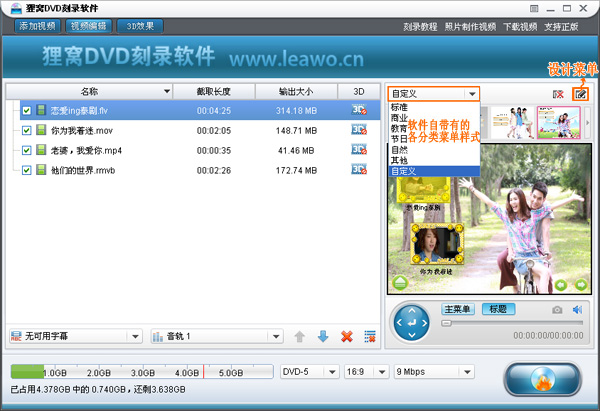Open the DVD-5 disc type dropdown
Image resolution: width=600 pixels, height=411 pixels.
(x=310, y=372)
